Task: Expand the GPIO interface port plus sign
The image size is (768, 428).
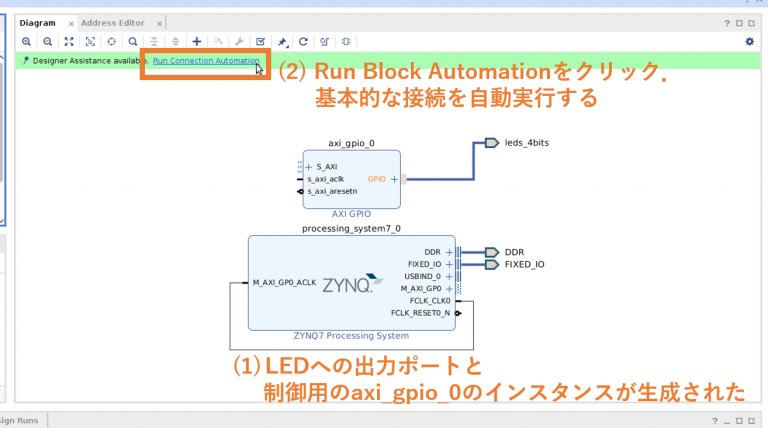Action: pos(394,179)
